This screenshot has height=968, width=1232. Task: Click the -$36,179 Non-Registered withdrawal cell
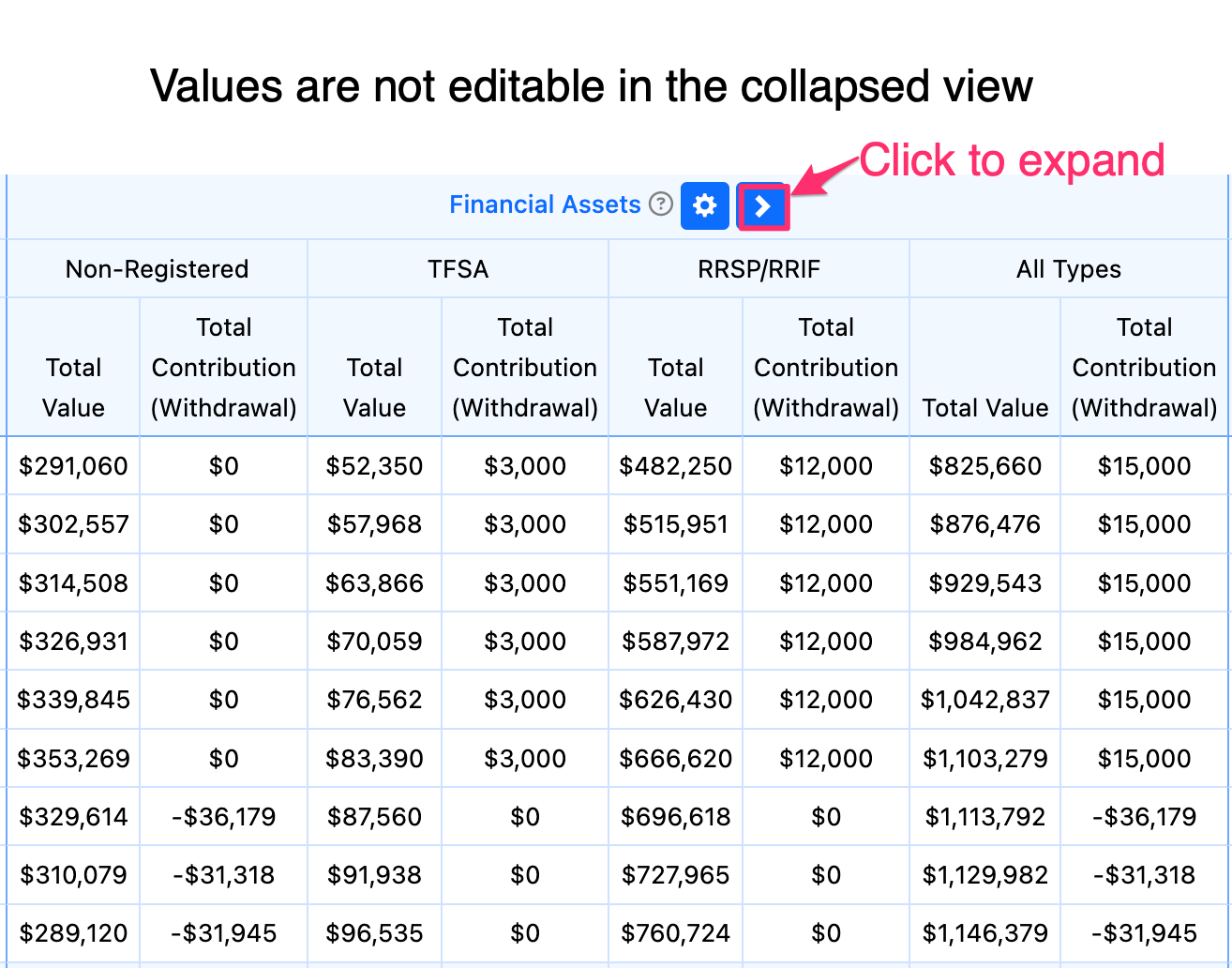coord(224,817)
